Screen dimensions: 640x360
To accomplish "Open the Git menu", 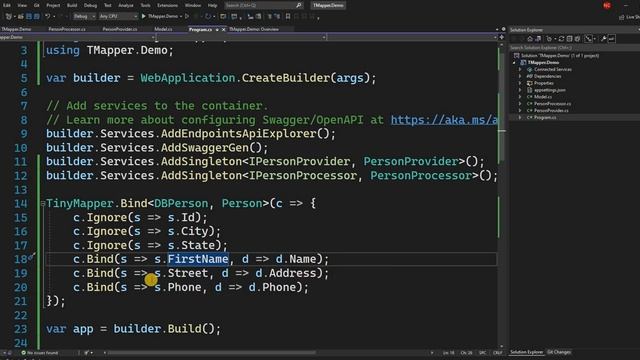I will click(x=37, y=5).
